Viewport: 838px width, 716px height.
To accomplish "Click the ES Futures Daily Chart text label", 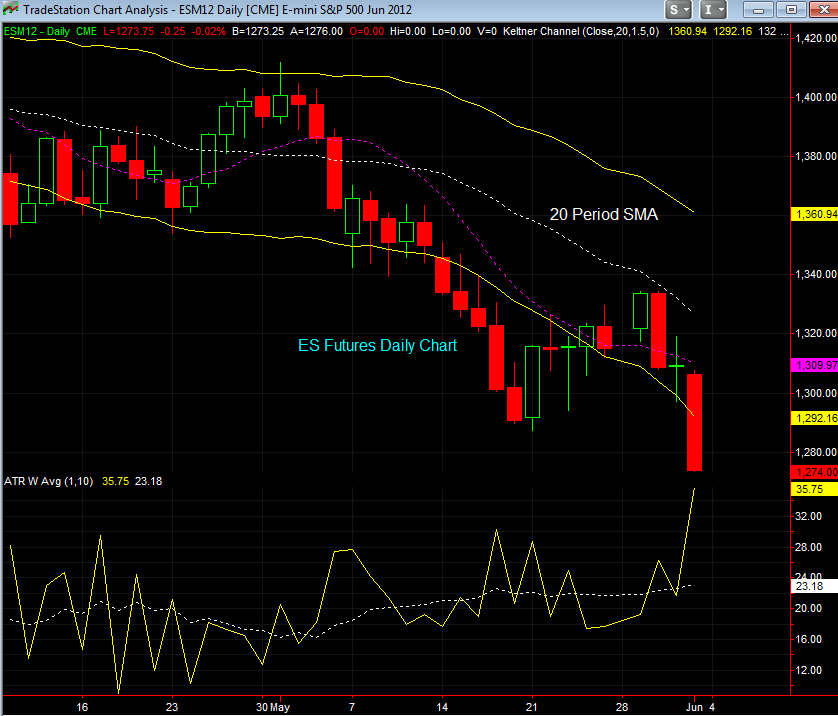I will 378,346.
